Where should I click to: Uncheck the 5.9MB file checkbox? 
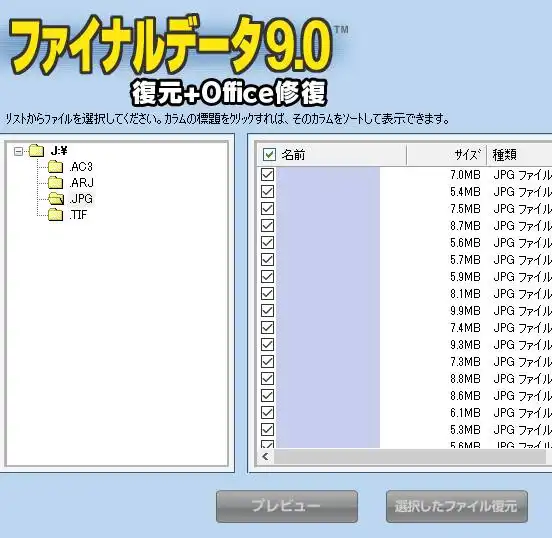click(268, 276)
